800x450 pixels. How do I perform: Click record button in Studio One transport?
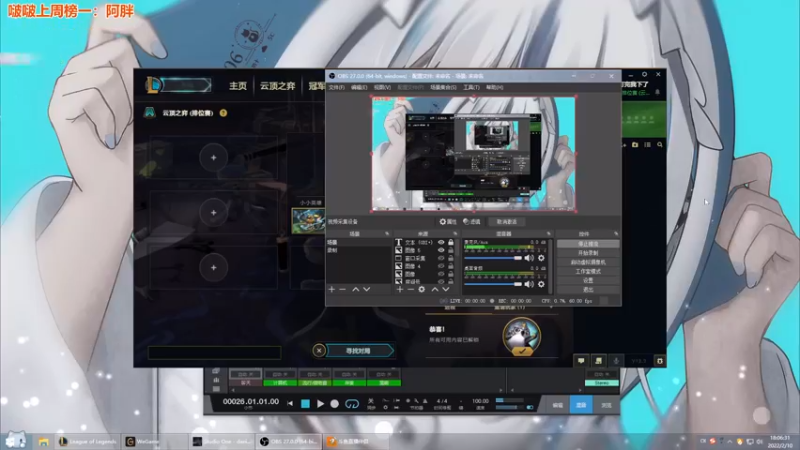coord(335,404)
